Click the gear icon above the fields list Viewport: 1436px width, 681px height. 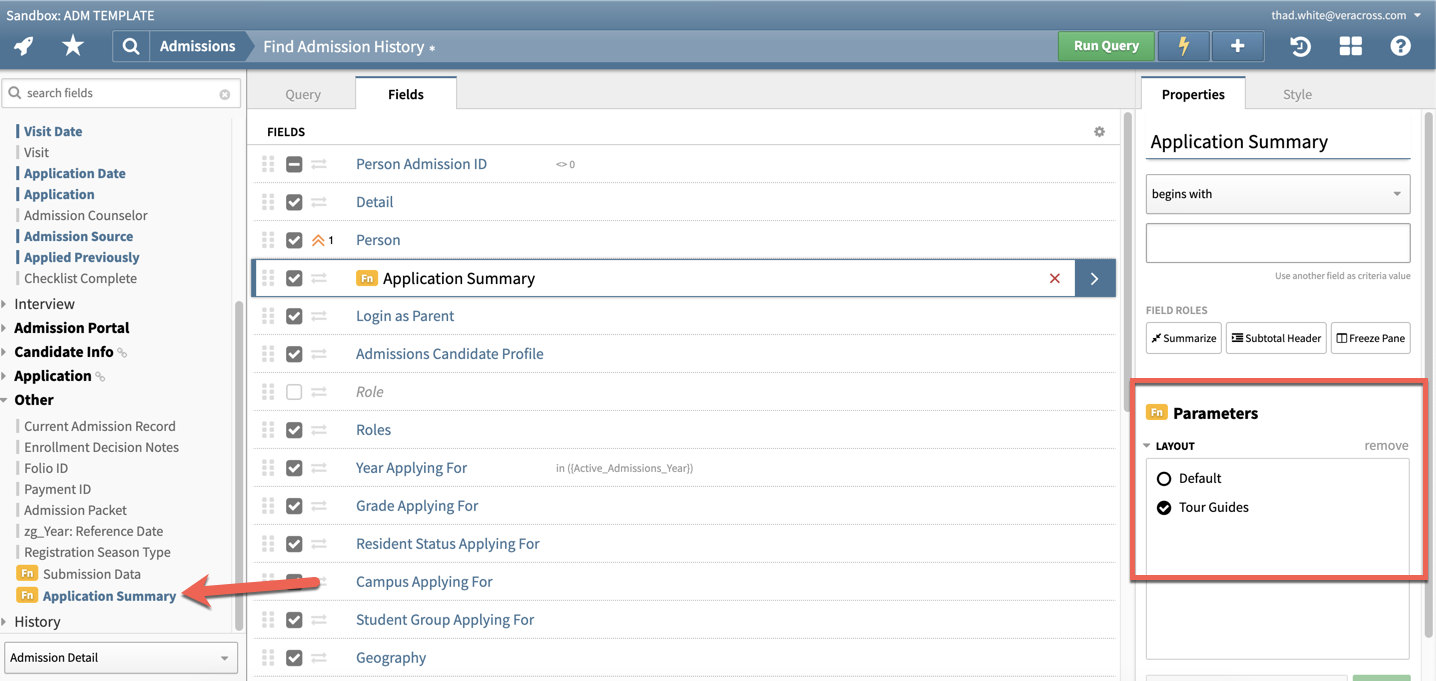tap(1099, 131)
